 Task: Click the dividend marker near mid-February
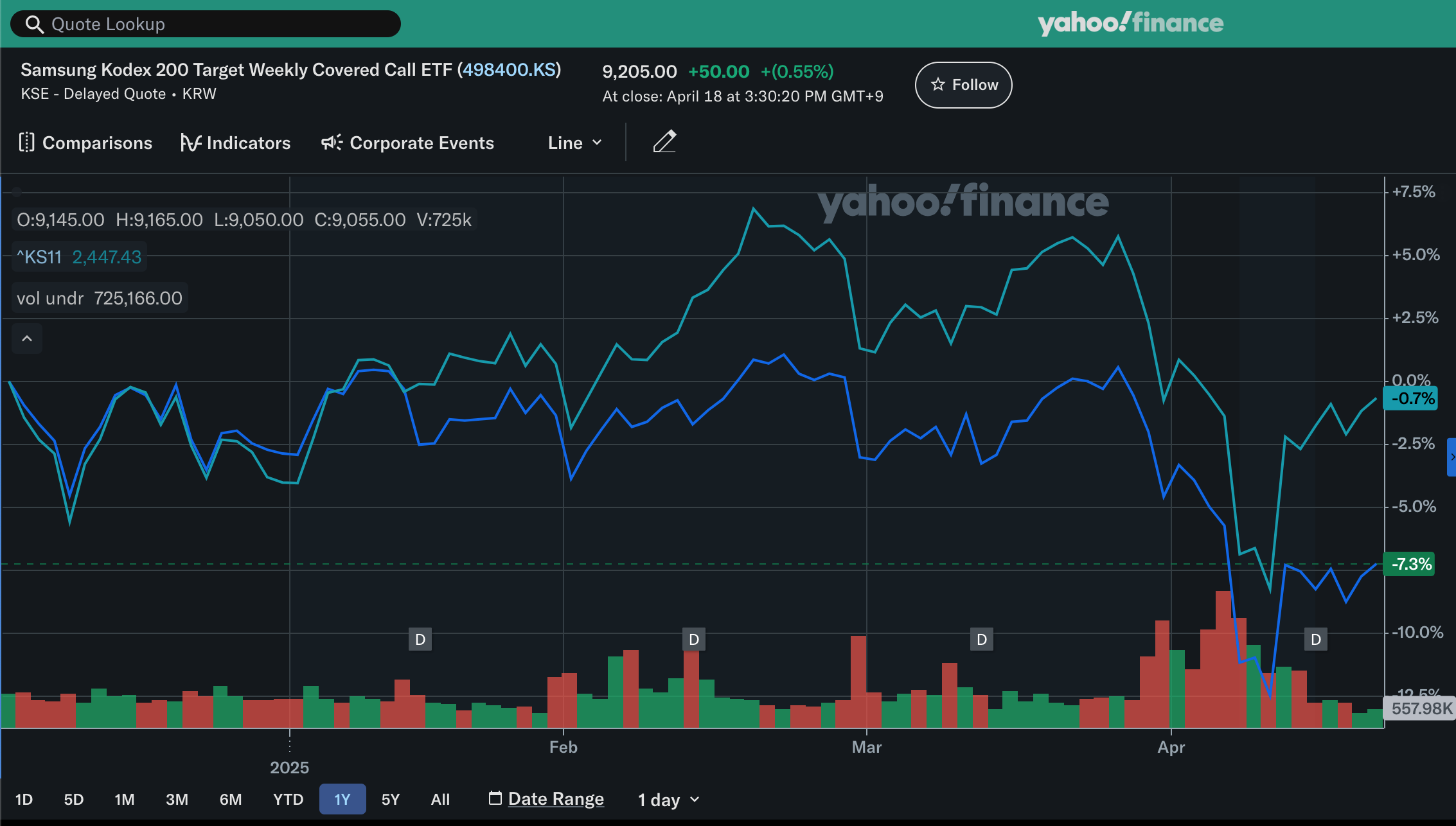pos(694,640)
